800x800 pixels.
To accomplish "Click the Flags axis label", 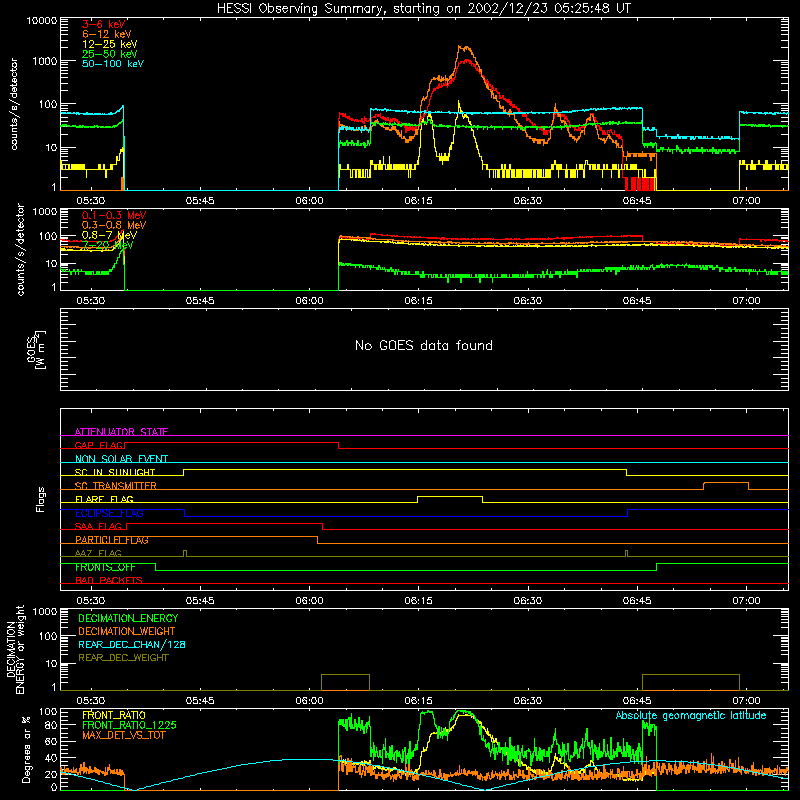I will 40,499.
